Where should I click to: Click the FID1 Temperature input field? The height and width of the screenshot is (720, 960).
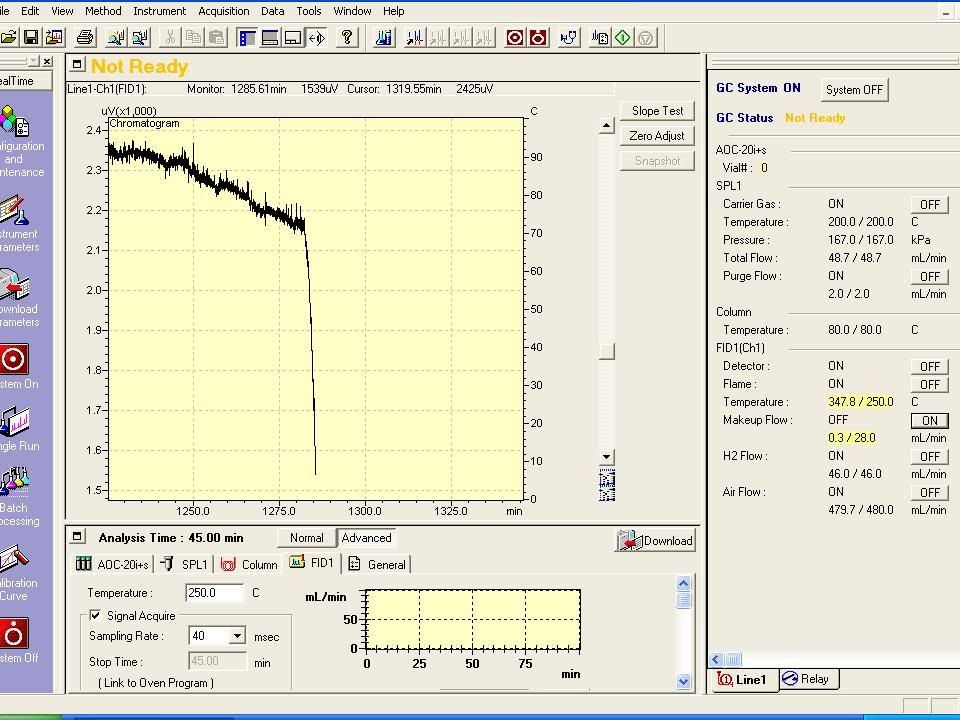point(215,593)
